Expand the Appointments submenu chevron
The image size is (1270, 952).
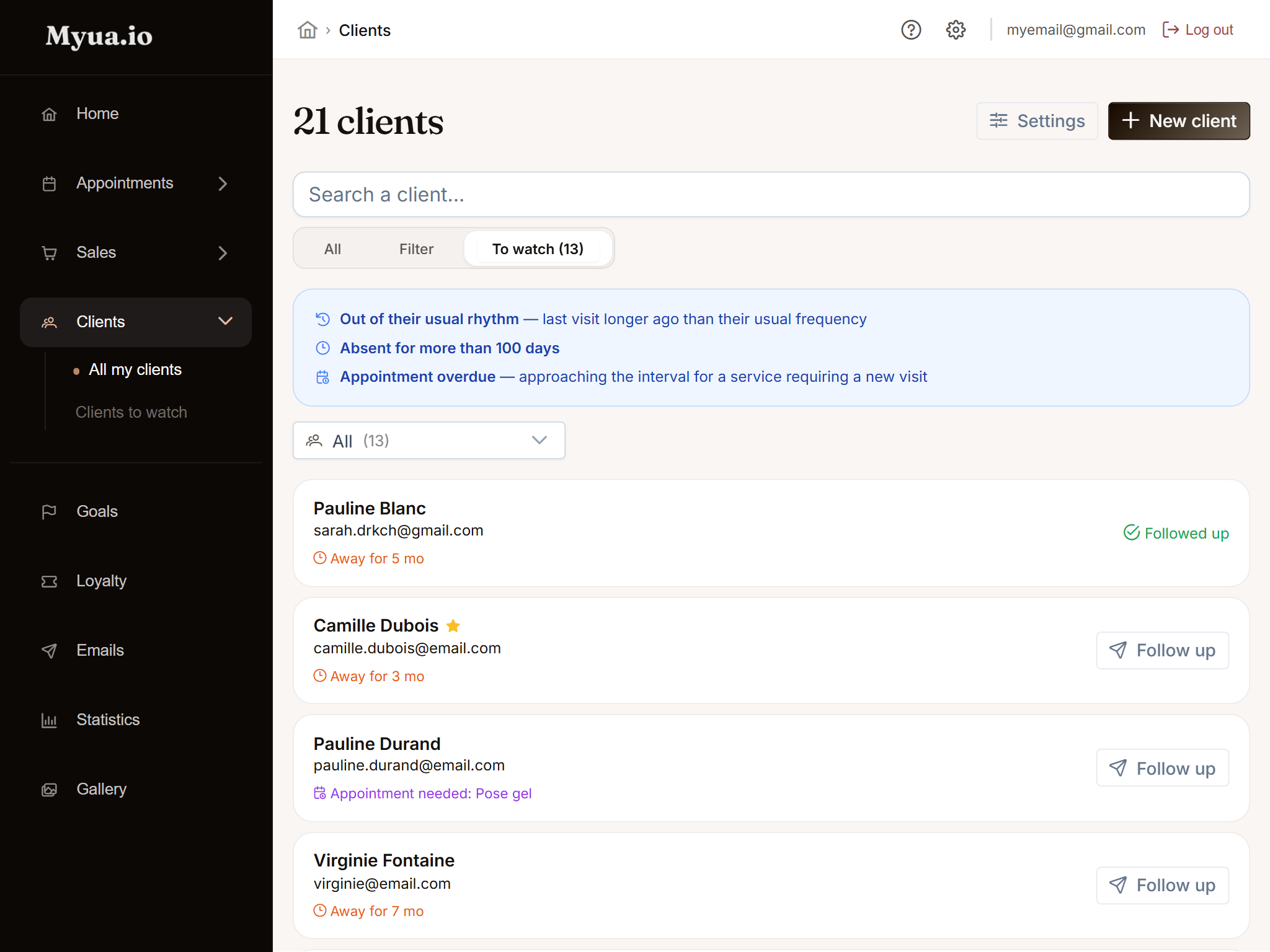tap(223, 183)
